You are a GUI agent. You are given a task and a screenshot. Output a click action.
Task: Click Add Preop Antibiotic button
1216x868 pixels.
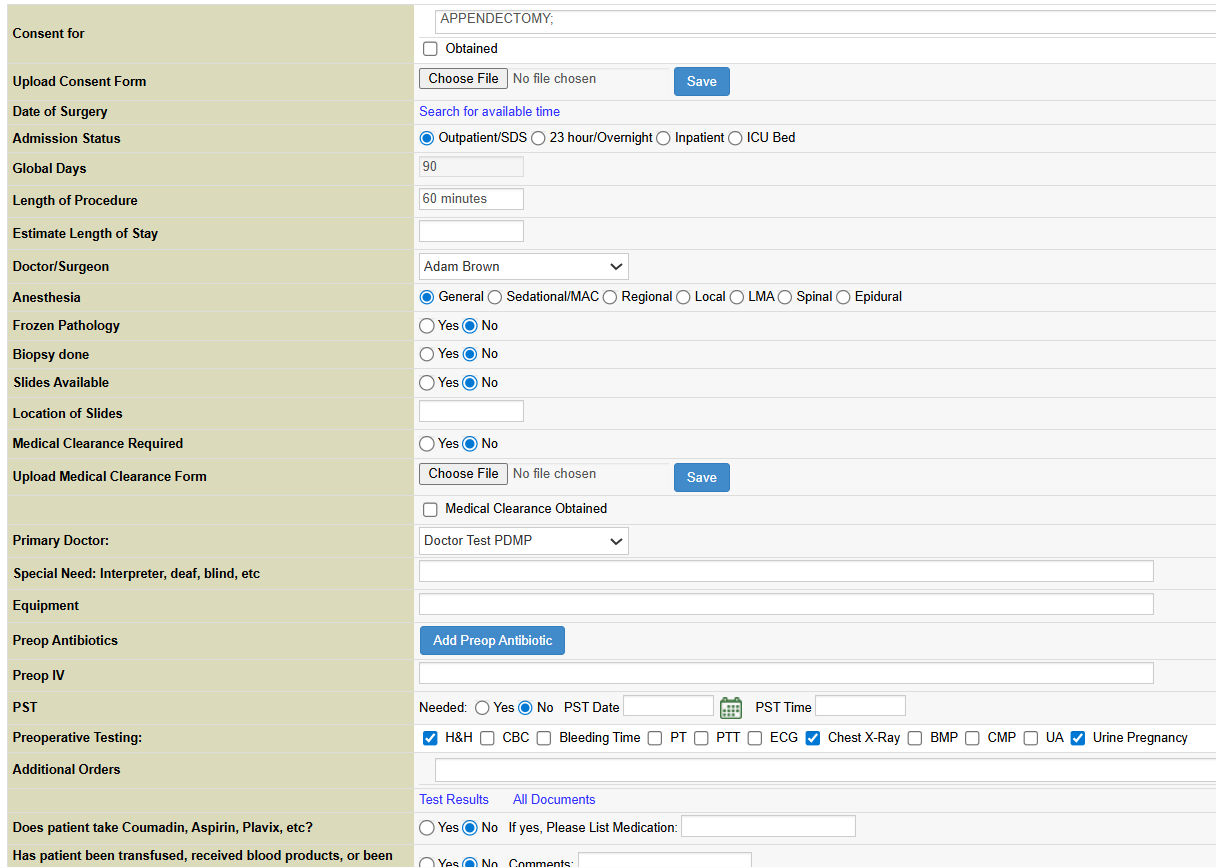pos(492,641)
